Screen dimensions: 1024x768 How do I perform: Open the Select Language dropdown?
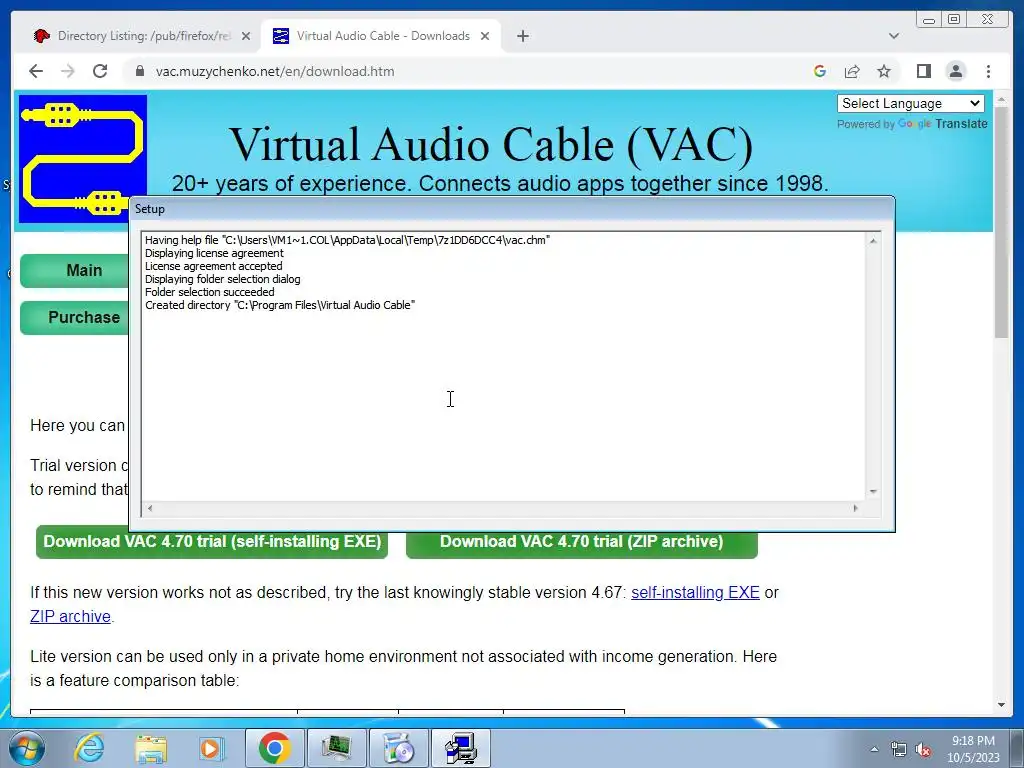click(x=911, y=103)
